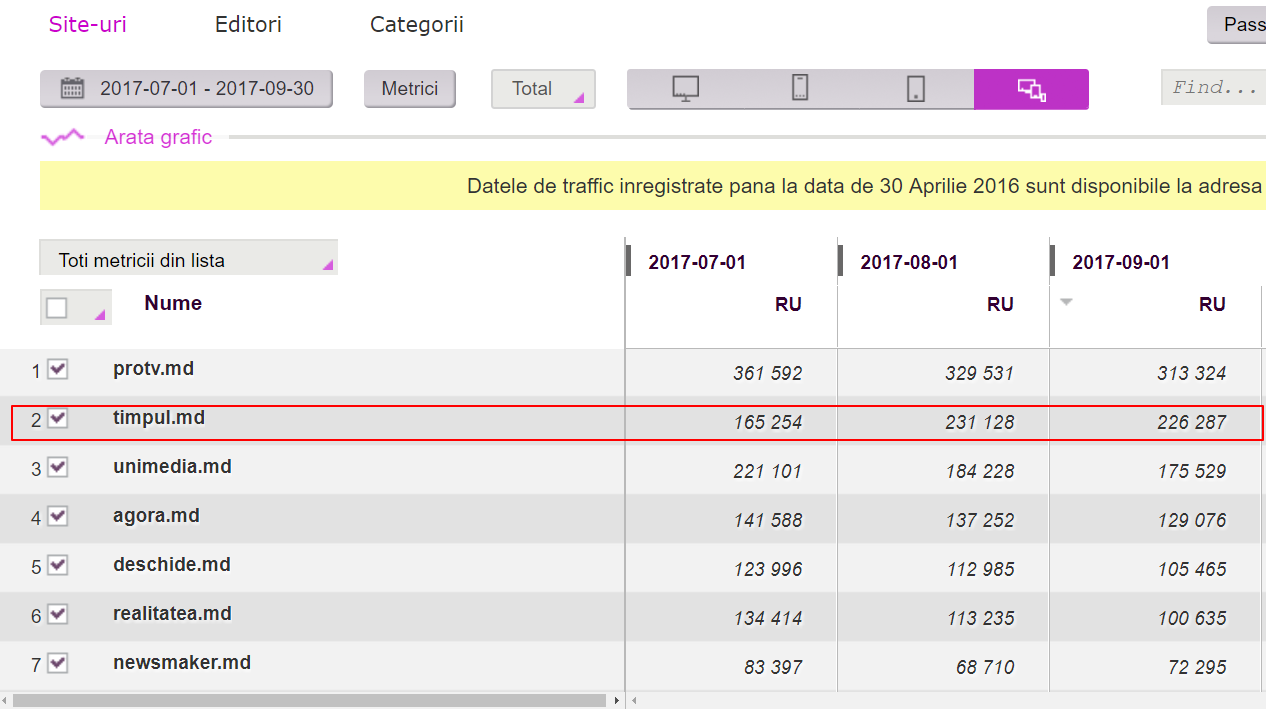Open the Total dropdown
This screenshot has height=712, width=1266.
click(543, 89)
